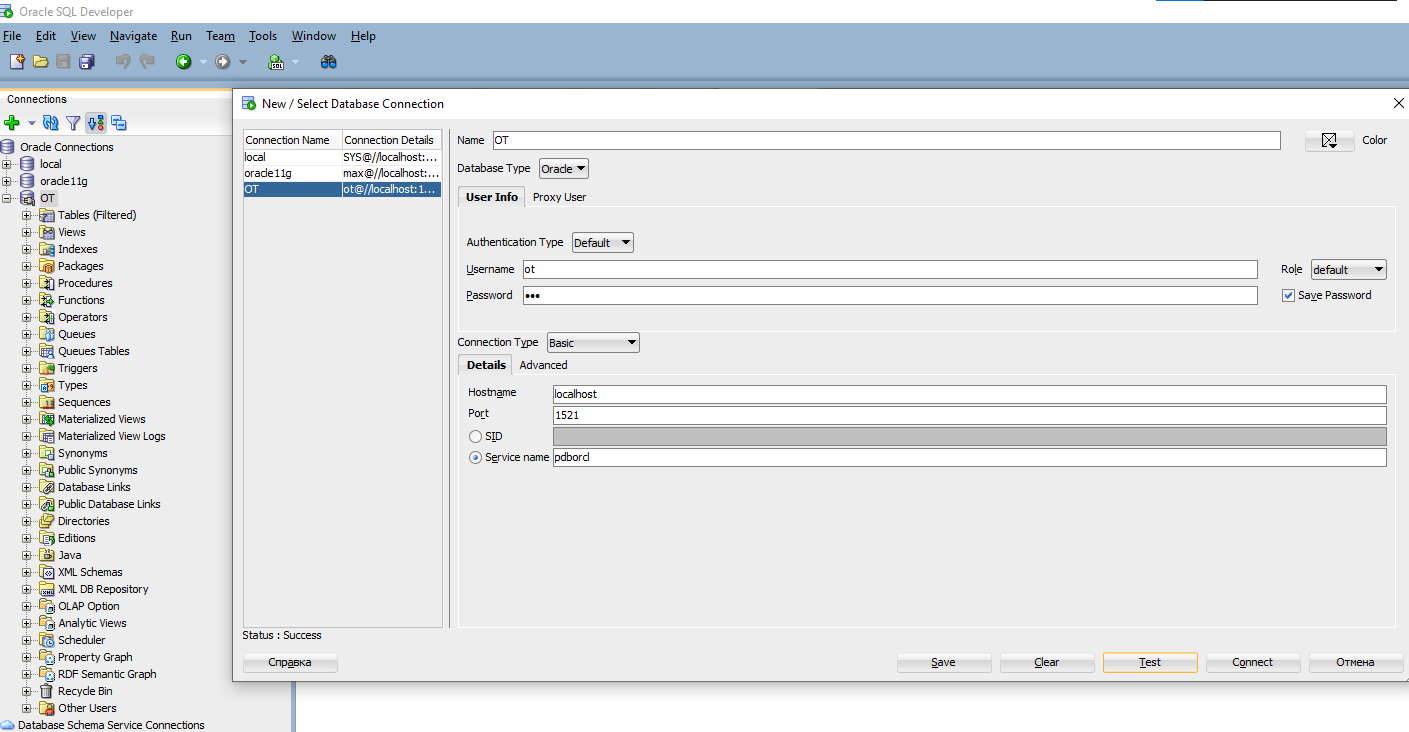Click the schema sort icon in Connections toolbar
Screen dimensions: 1409x732
[96, 123]
